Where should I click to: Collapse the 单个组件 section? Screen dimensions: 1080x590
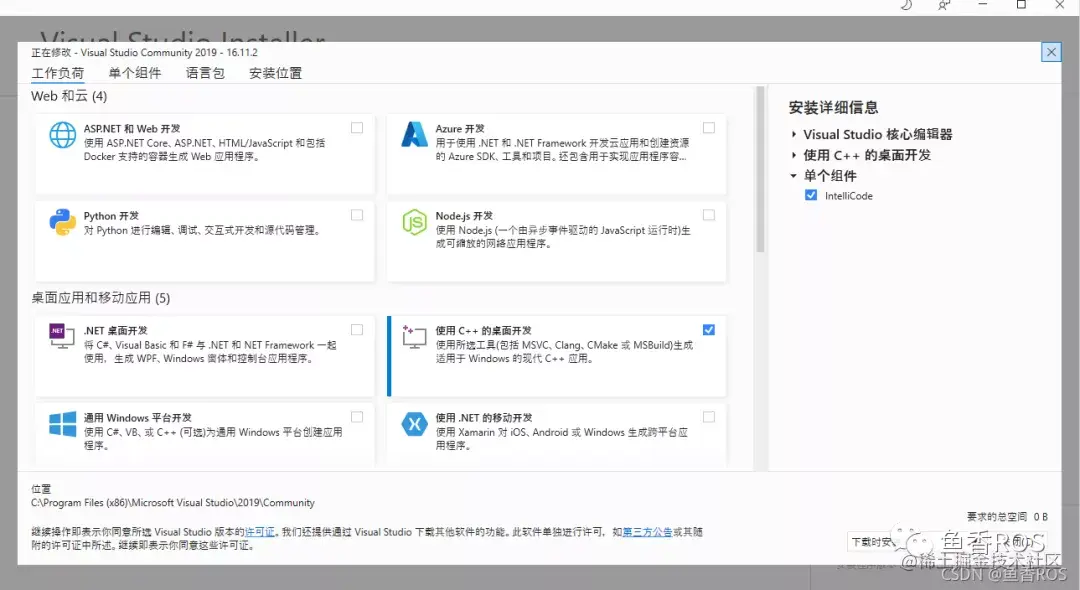(x=793, y=176)
